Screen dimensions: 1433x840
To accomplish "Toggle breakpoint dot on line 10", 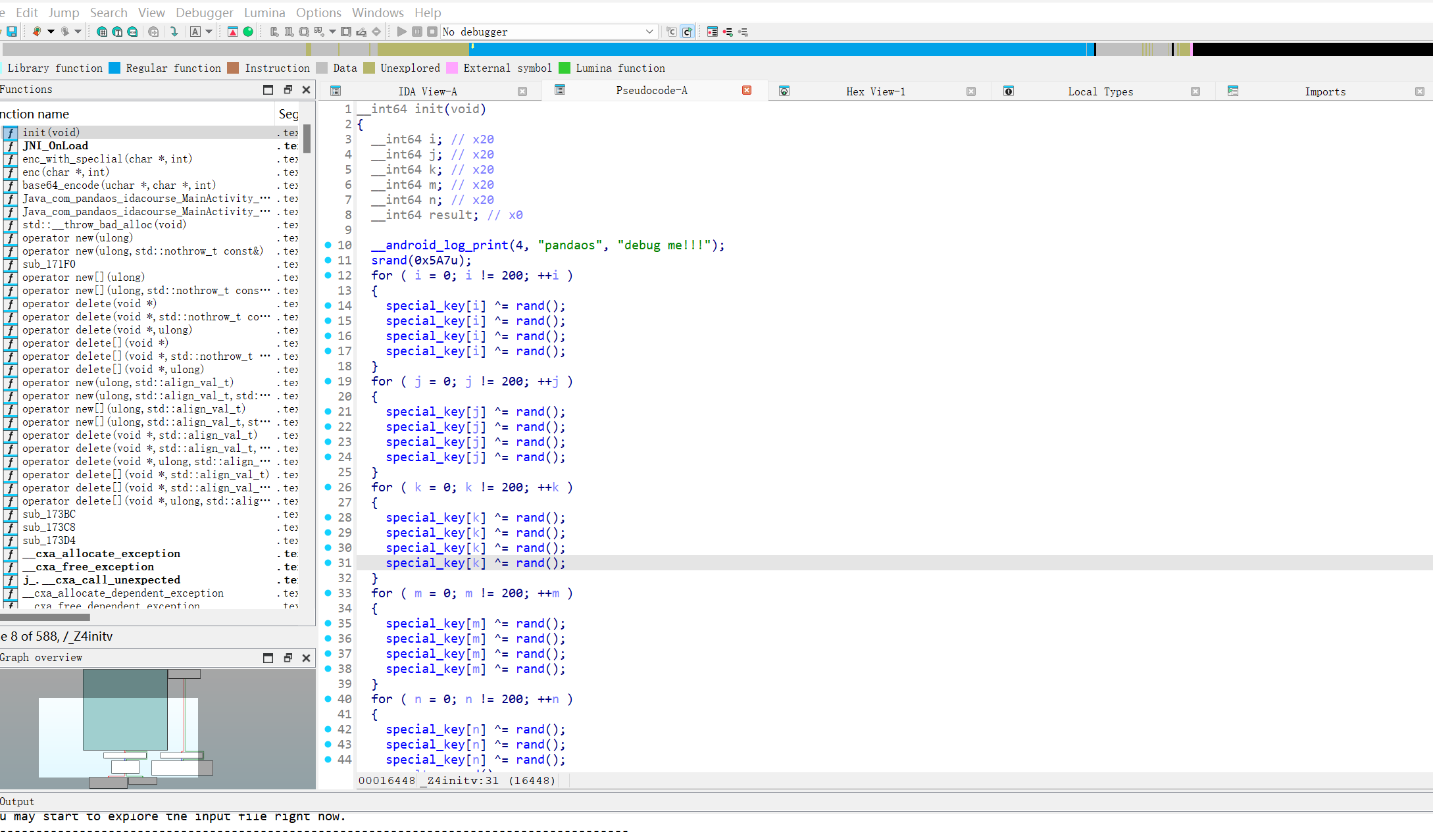I will (x=328, y=245).
